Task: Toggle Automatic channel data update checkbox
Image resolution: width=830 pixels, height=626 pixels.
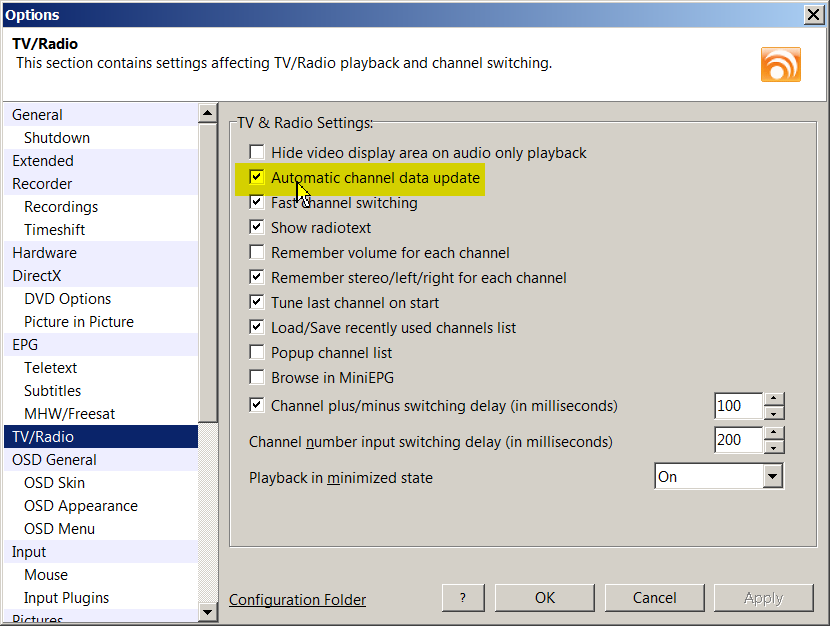Action: coord(257,178)
